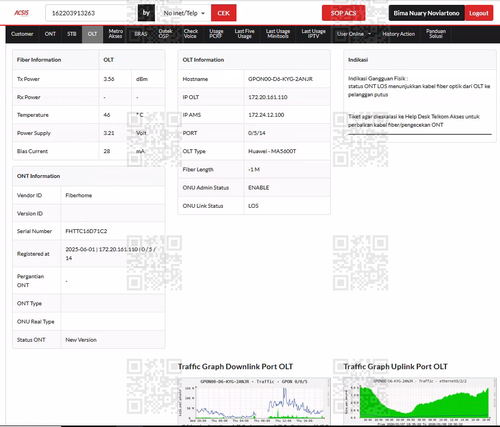The width and height of the screenshot is (500, 427).
Task: Click the Pergantian ONT label
Action: coord(30,281)
